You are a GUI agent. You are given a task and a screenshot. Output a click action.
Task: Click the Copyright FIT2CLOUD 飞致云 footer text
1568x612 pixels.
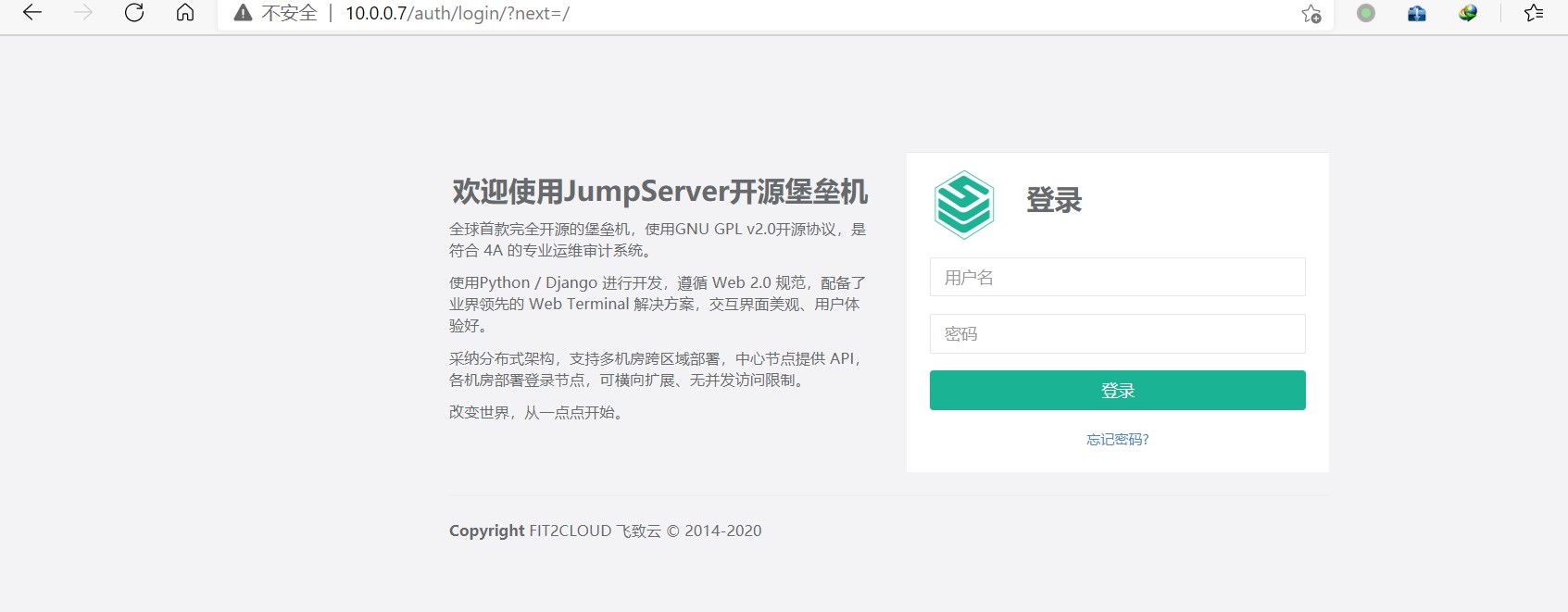[606, 531]
